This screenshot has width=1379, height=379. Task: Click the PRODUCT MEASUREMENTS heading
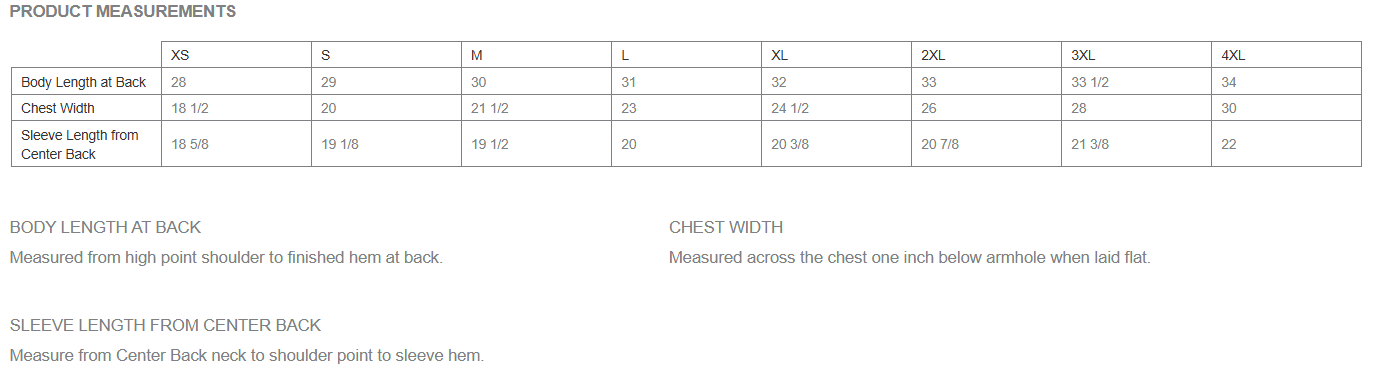123,12
